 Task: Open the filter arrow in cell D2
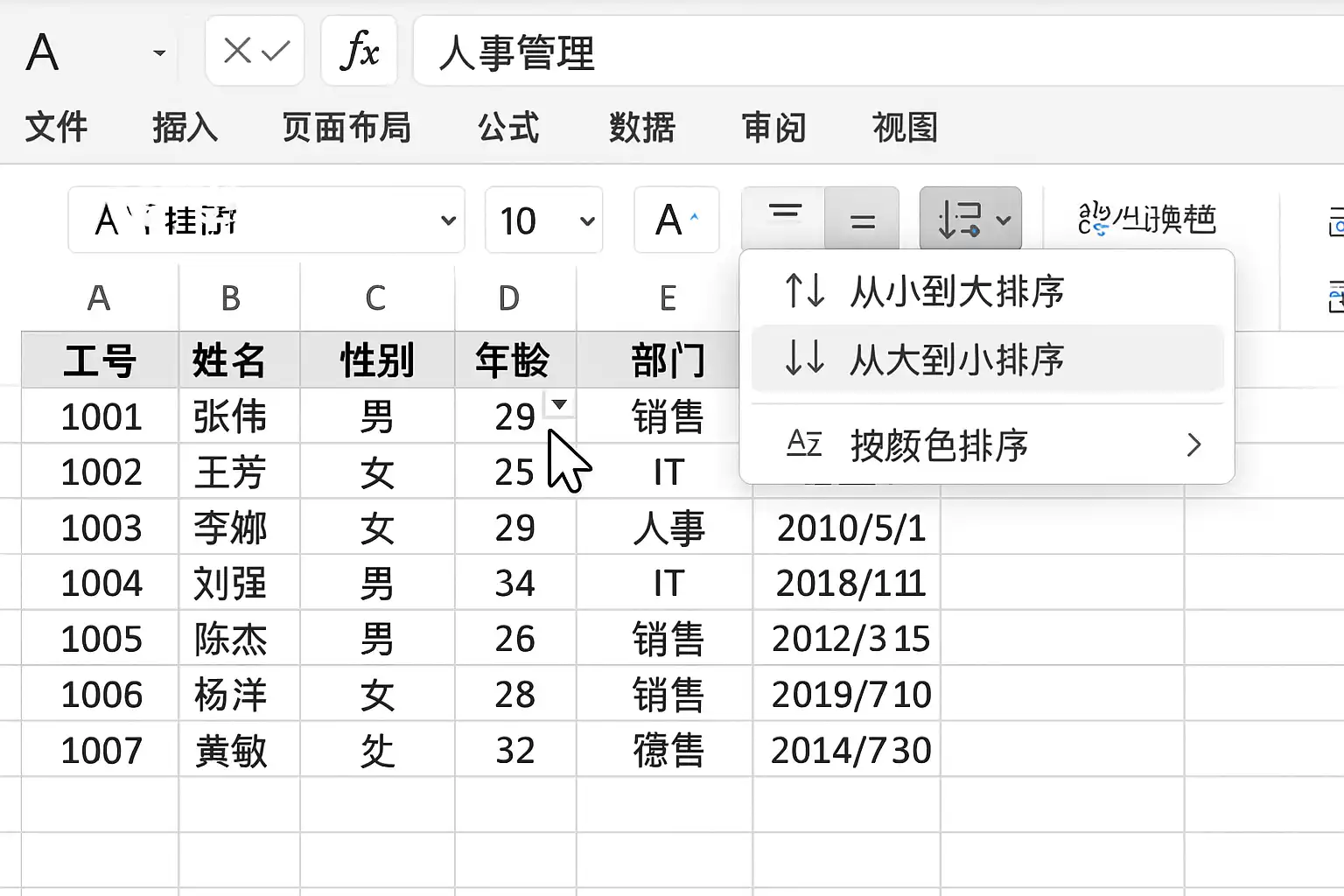pyautogui.click(x=560, y=404)
